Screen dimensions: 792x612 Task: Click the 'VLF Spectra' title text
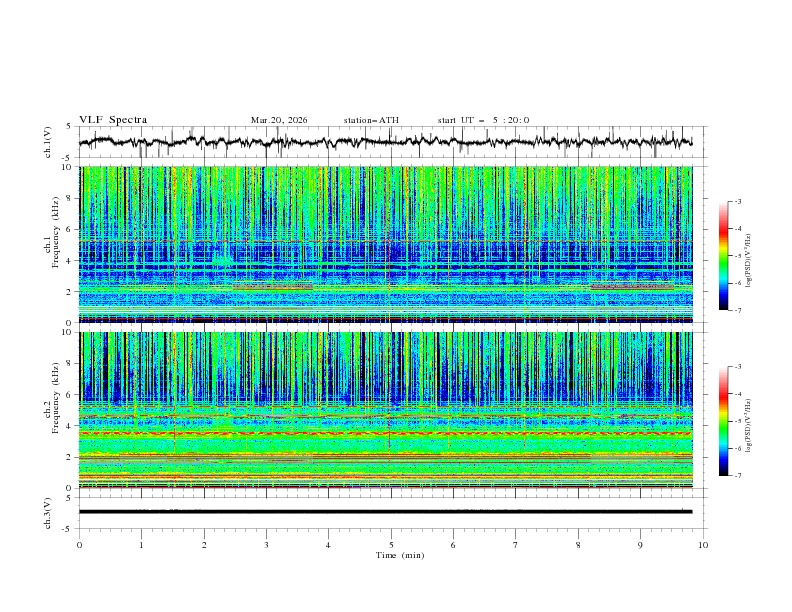[113, 120]
